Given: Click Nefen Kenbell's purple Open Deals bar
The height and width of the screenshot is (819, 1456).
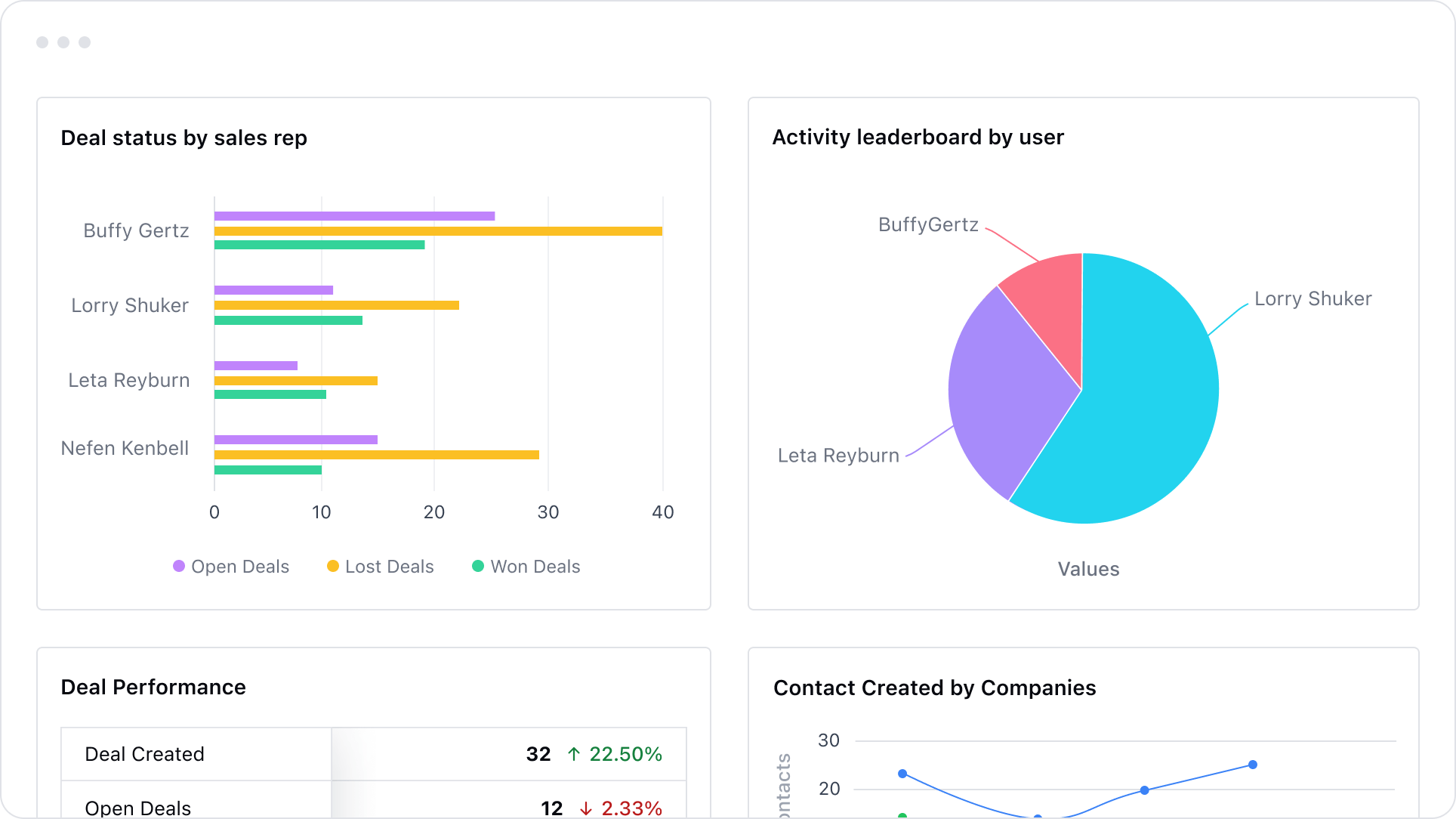Looking at the screenshot, I should tap(296, 440).
